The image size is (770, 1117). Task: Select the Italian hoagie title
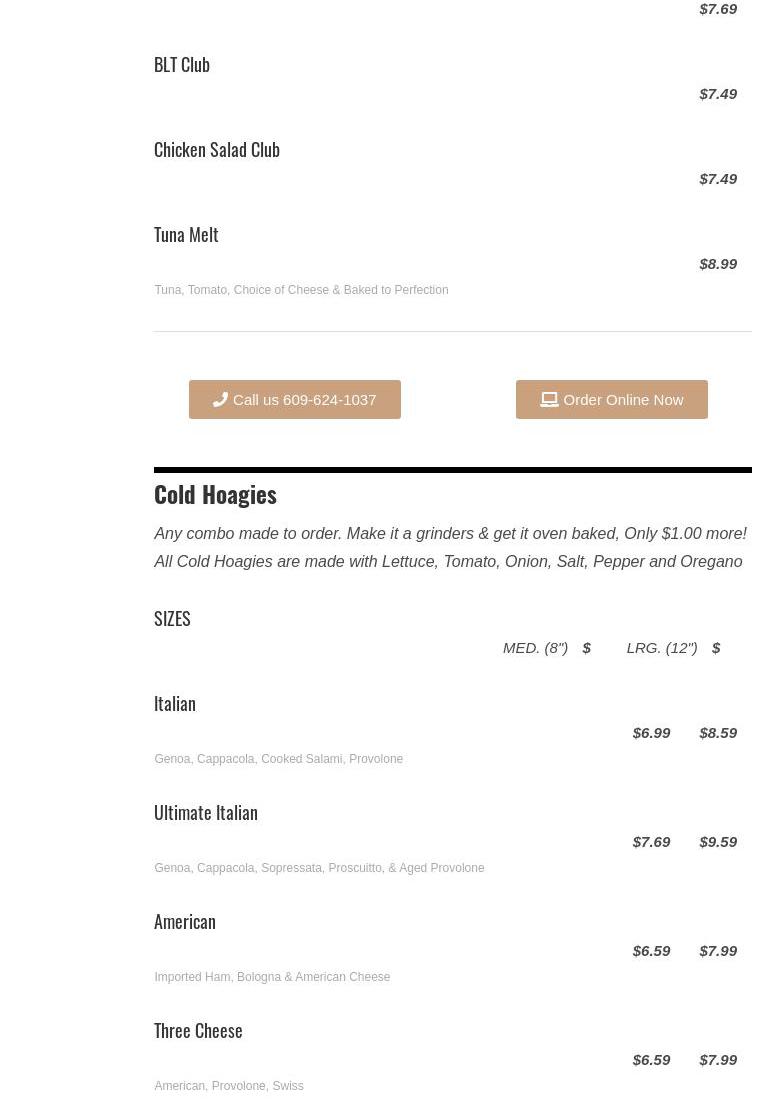pos(175,704)
